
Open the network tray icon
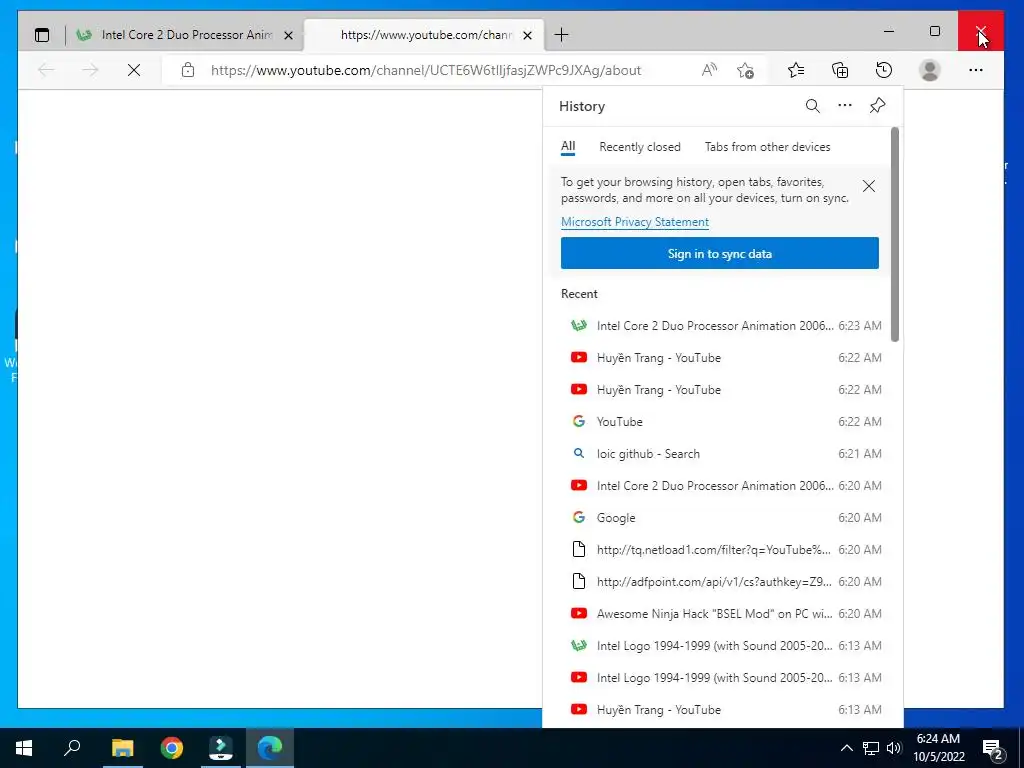[x=871, y=748]
